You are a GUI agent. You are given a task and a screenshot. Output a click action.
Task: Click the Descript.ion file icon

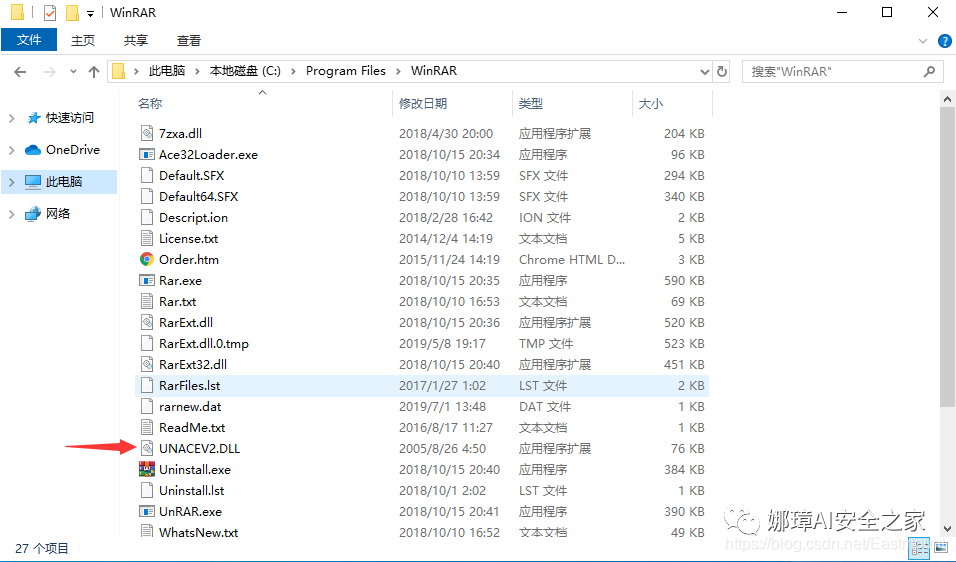pos(146,218)
